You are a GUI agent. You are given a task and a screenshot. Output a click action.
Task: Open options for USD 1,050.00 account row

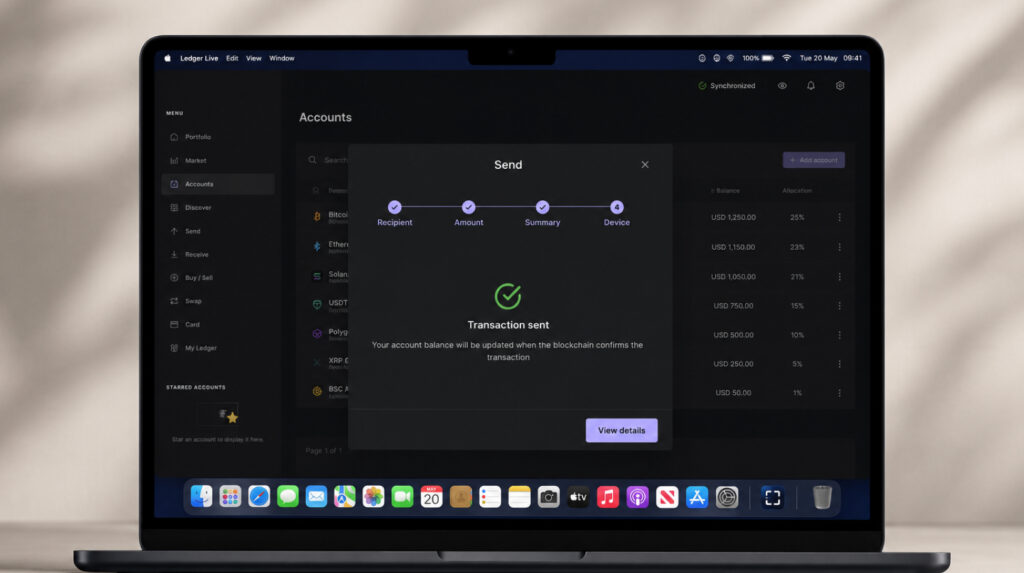point(839,277)
